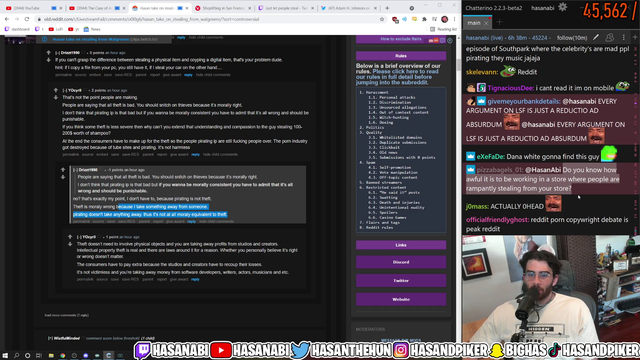
Task: Switch to Adam H. Johnson Twitter tab
Action: pos(349,8)
